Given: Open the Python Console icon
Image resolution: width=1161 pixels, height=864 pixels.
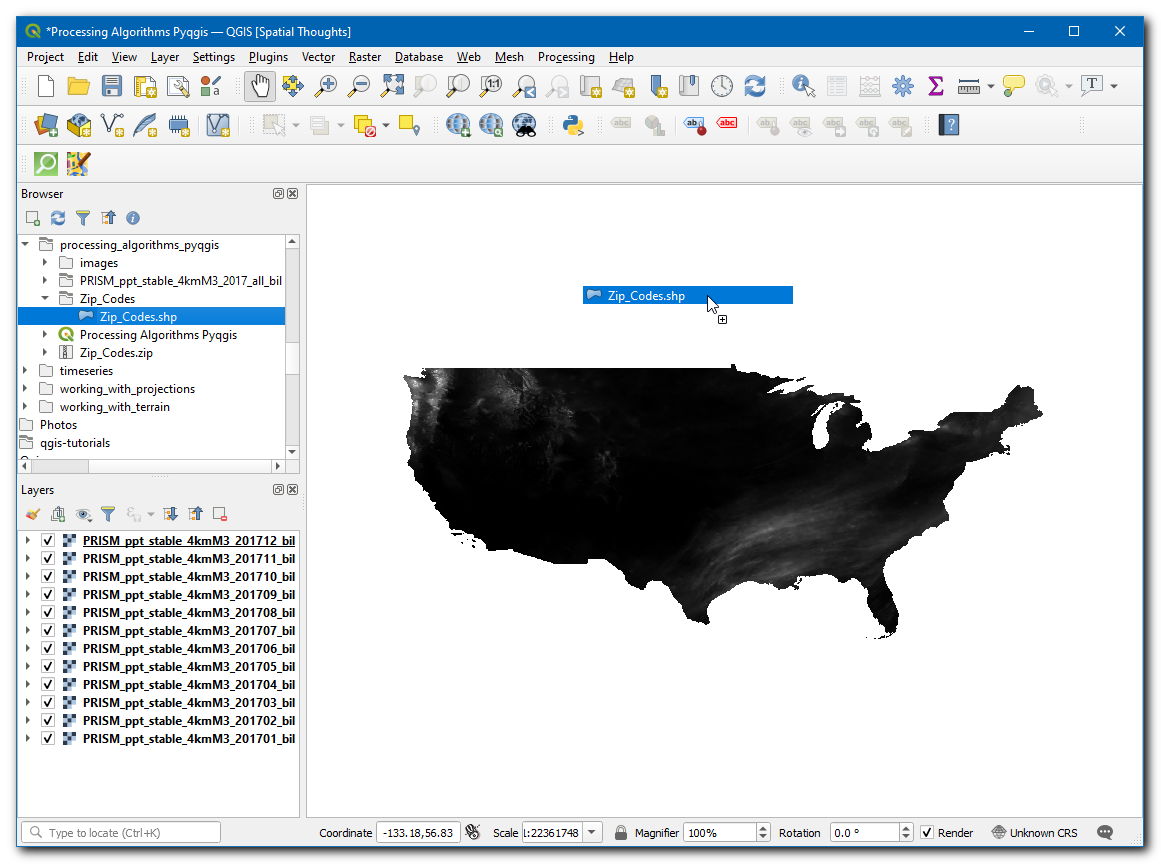Looking at the screenshot, I should pyautogui.click(x=573, y=125).
